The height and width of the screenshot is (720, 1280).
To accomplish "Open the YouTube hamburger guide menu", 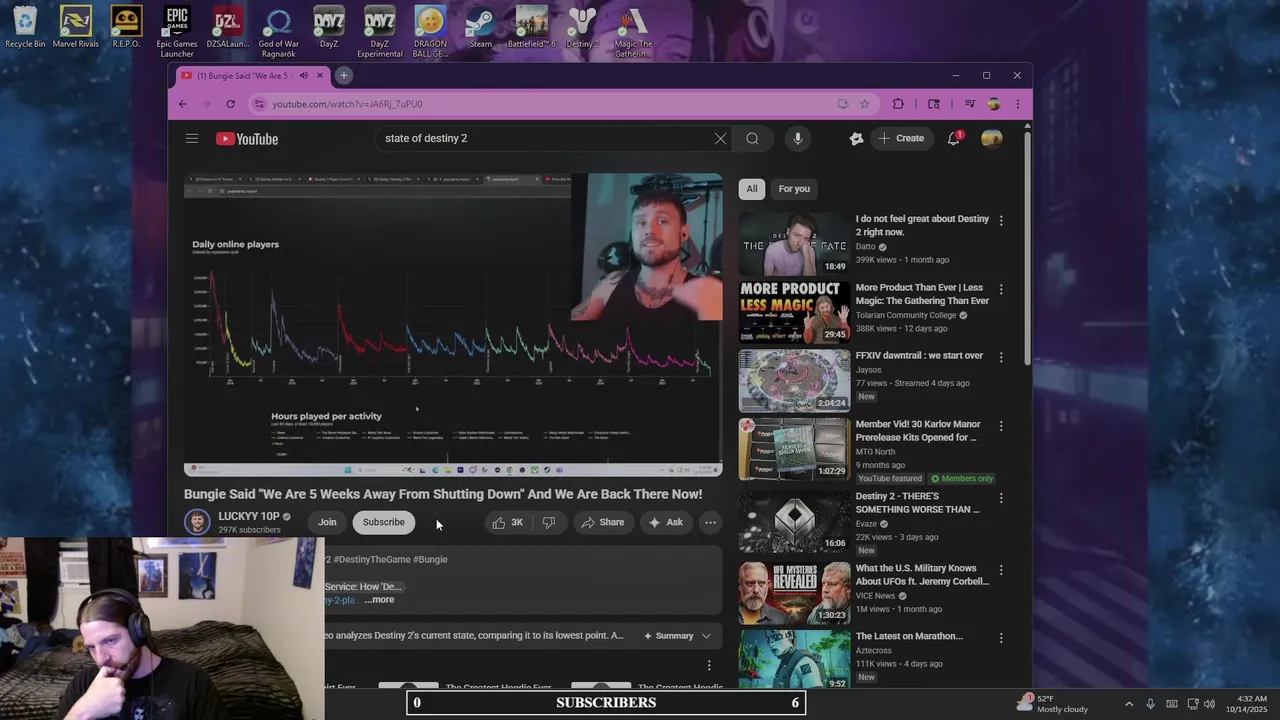I will pos(192,139).
